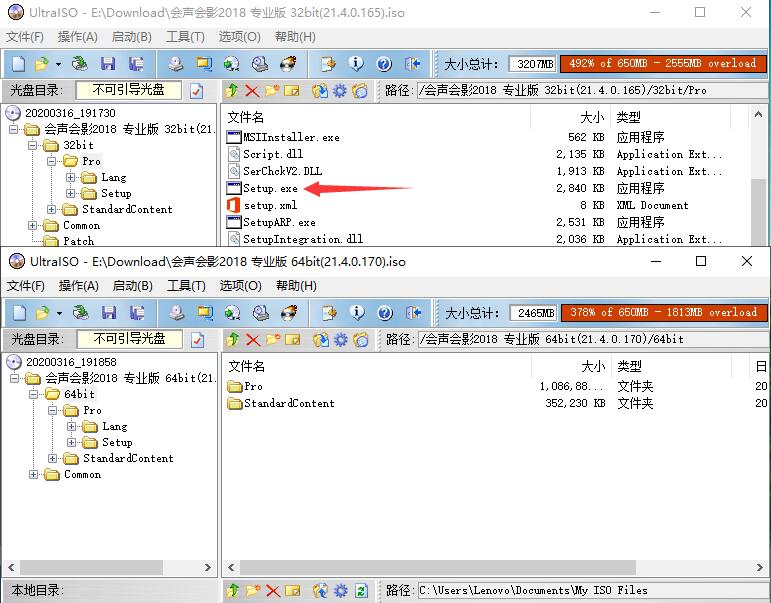Select setup.xml file row

point(270,205)
